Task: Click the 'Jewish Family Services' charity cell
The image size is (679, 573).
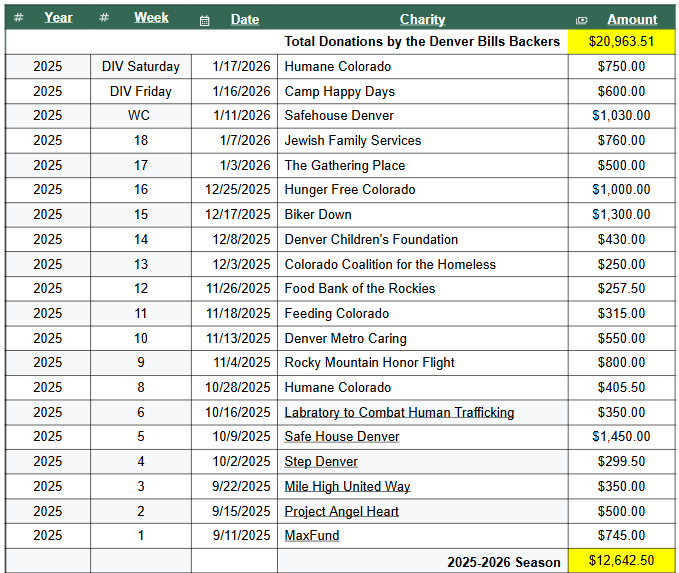Action: tap(423, 141)
